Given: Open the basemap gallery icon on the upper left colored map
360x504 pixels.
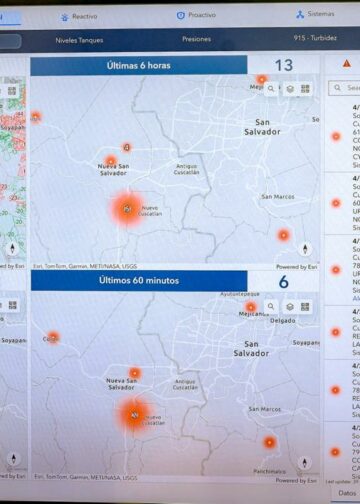Looking at the screenshot, I should [12, 91].
